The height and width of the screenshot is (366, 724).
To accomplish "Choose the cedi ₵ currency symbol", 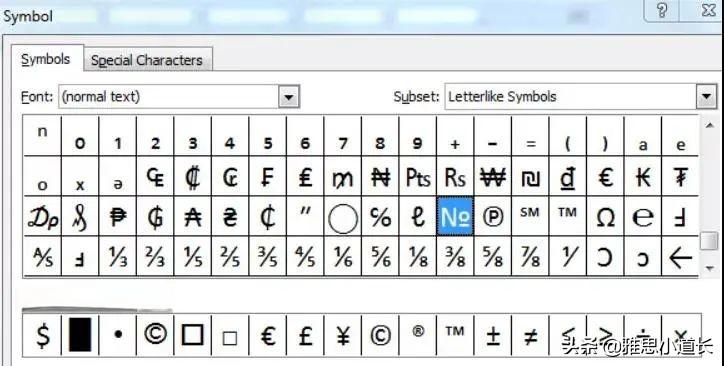I will click(x=268, y=216).
